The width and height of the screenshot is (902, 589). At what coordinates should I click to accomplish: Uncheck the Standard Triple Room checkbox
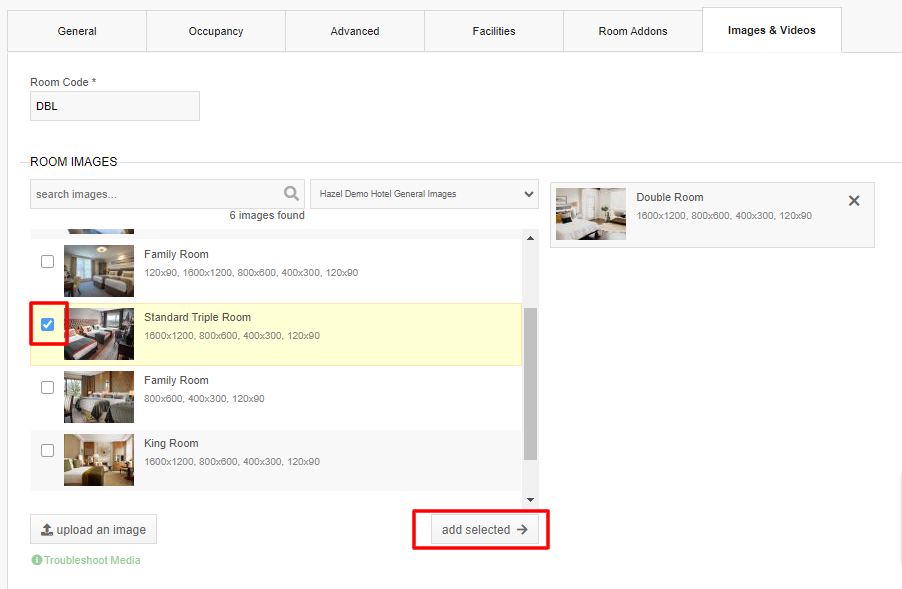(x=48, y=324)
